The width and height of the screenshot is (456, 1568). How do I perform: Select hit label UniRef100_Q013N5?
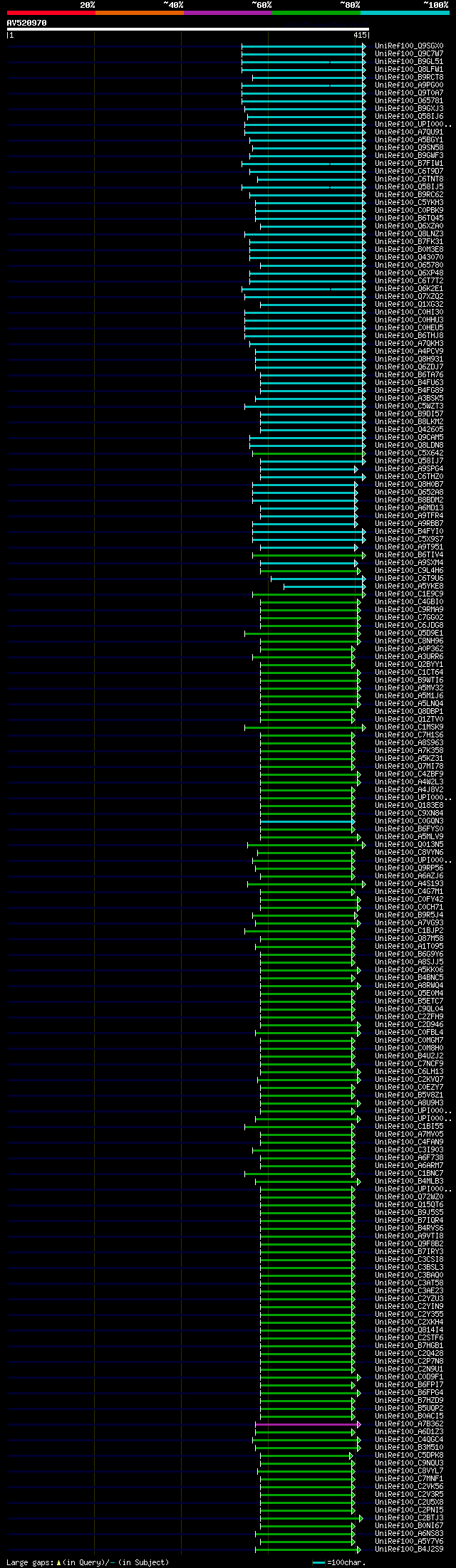[409, 844]
